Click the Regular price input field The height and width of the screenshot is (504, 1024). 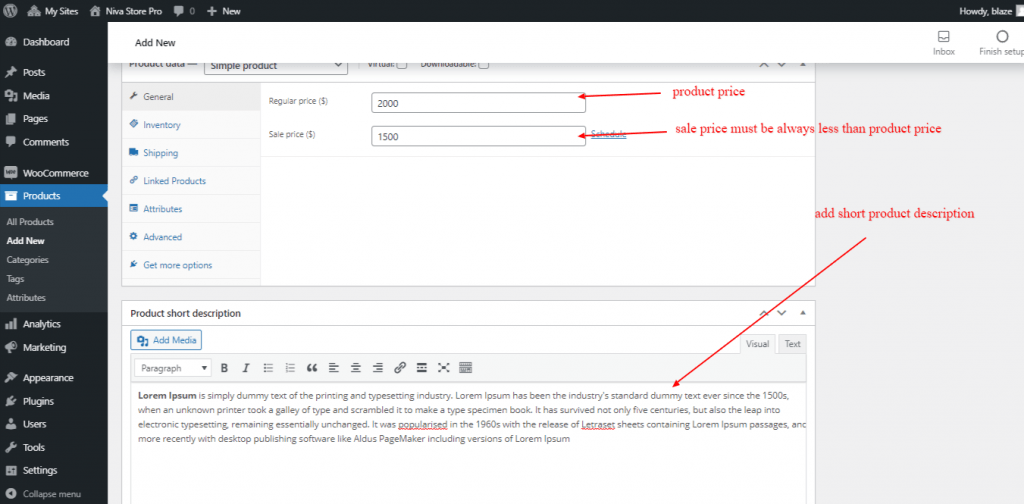[x=479, y=103]
